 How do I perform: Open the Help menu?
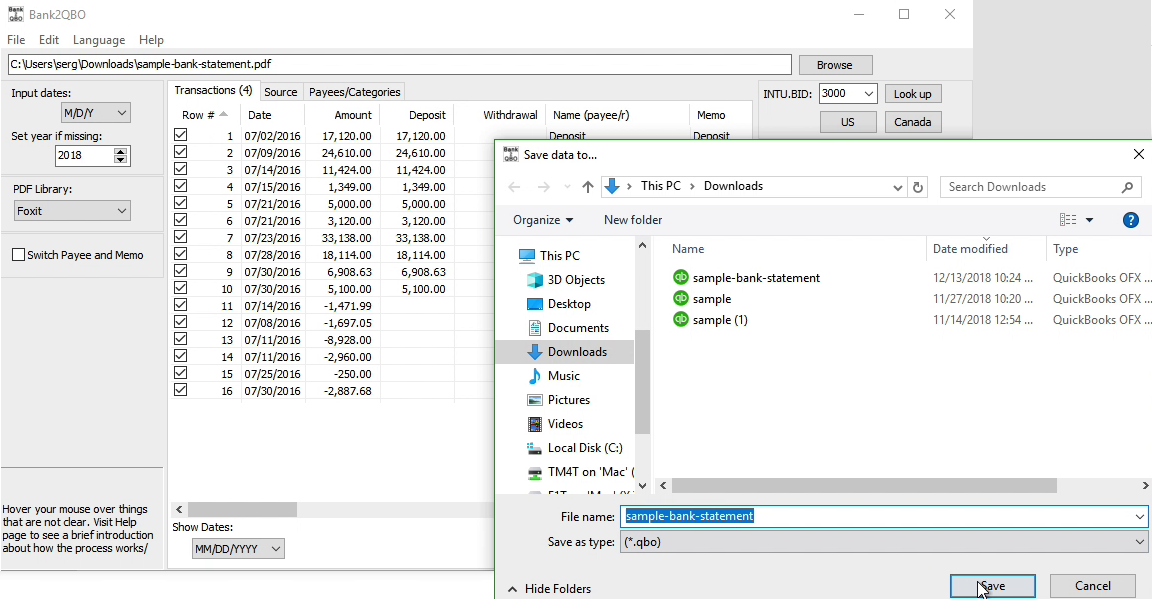coord(151,40)
